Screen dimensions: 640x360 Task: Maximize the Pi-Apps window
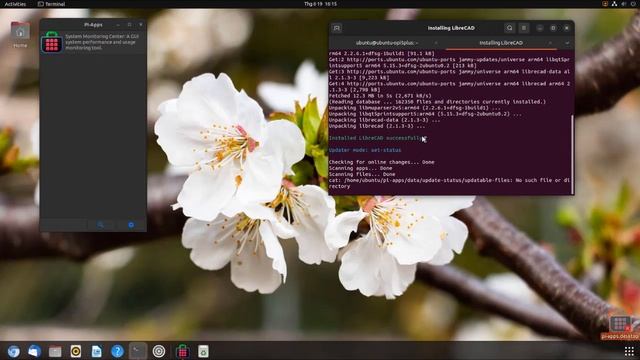[x=129, y=25]
